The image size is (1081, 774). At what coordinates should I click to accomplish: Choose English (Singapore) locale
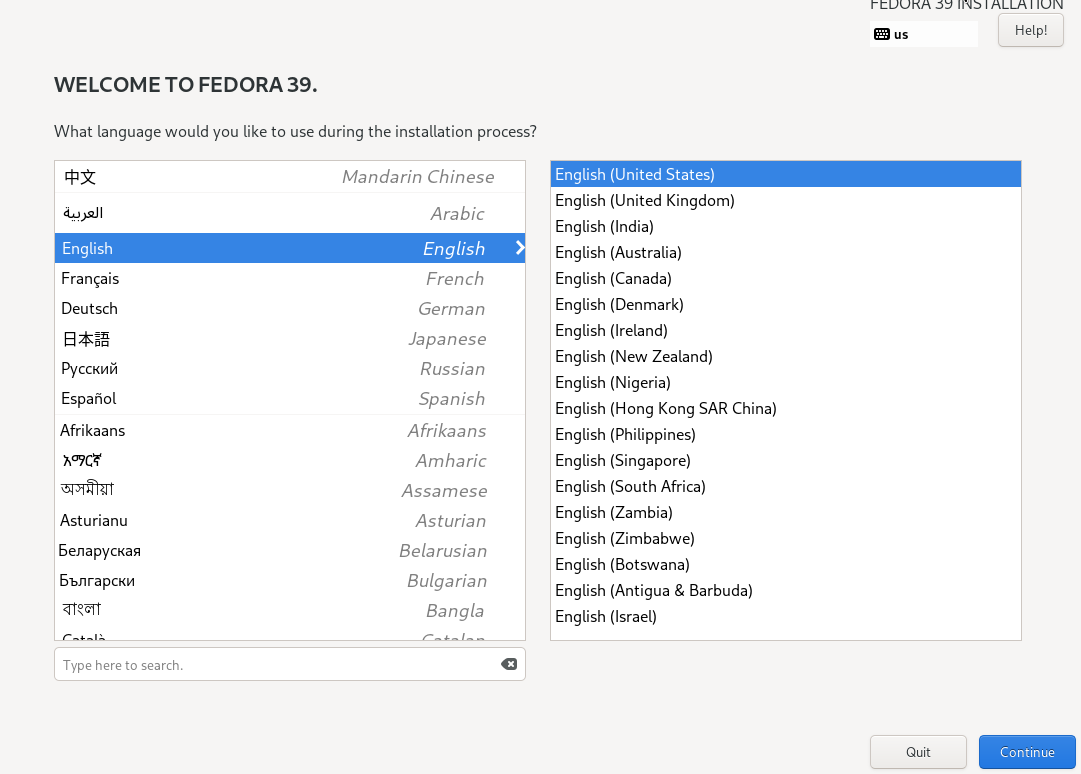pos(623,460)
